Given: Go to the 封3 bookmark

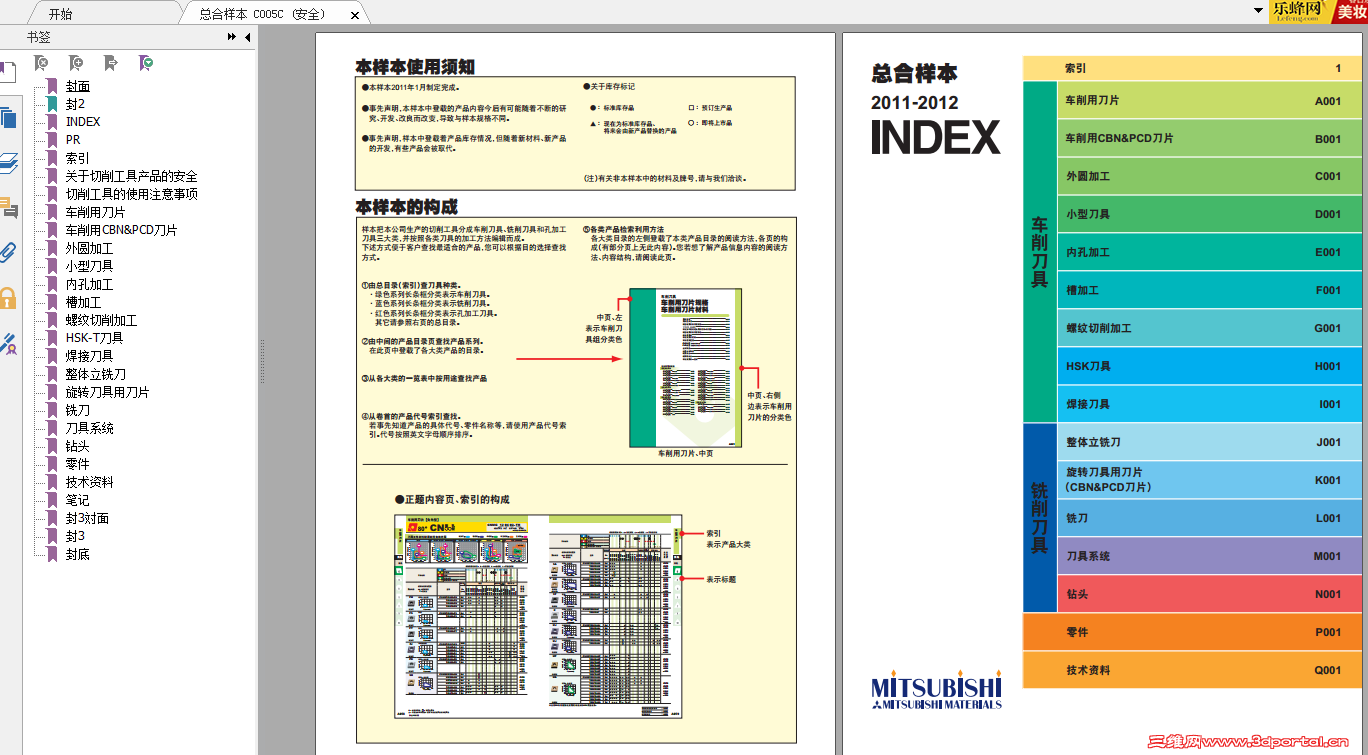Looking at the screenshot, I should point(76,536).
